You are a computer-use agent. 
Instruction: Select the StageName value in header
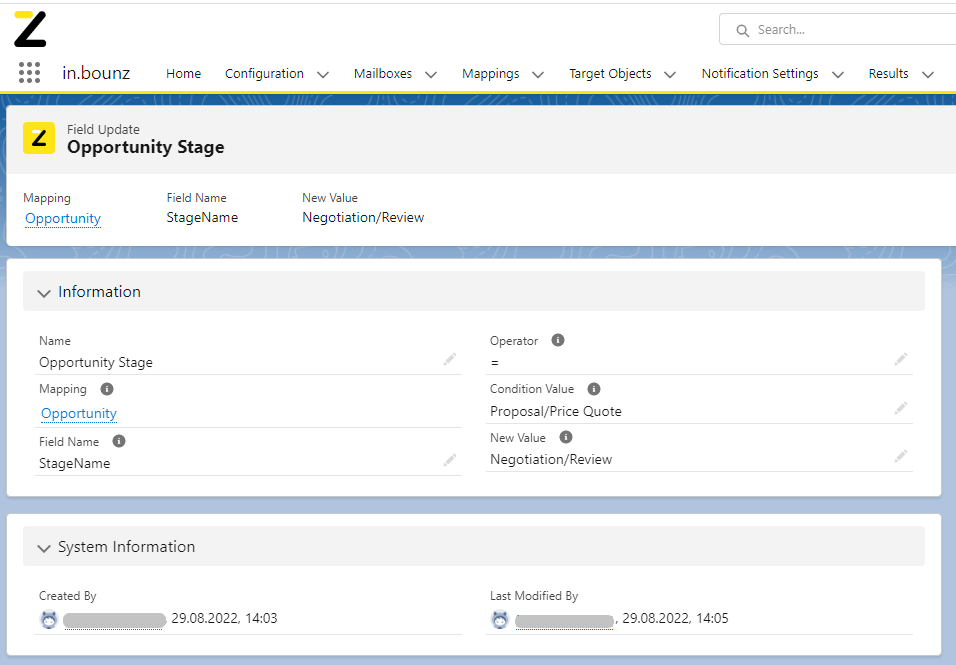tap(202, 218)
